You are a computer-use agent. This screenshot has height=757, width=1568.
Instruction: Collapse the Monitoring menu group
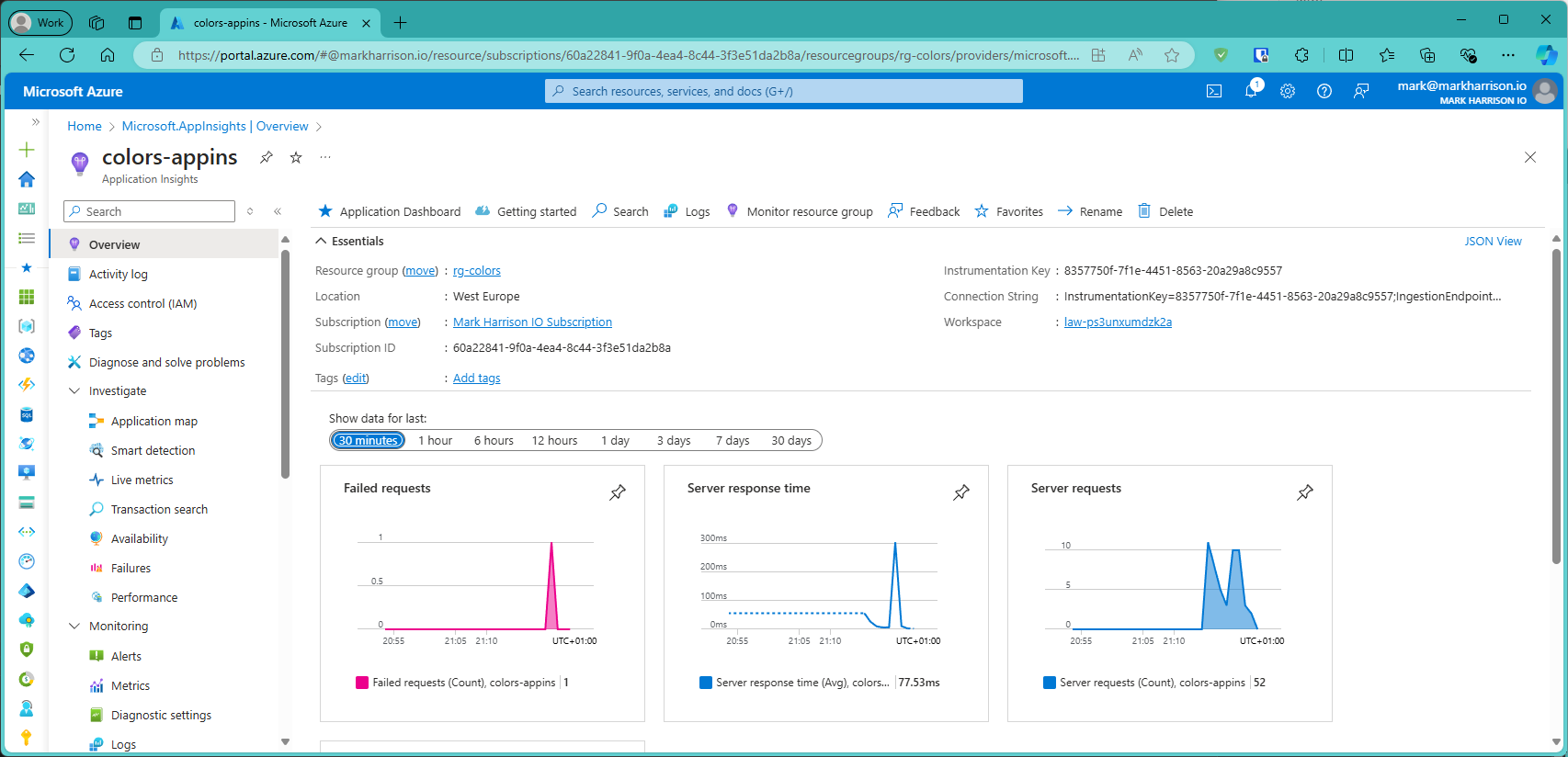pyautogui.click(x=74, y=627)
